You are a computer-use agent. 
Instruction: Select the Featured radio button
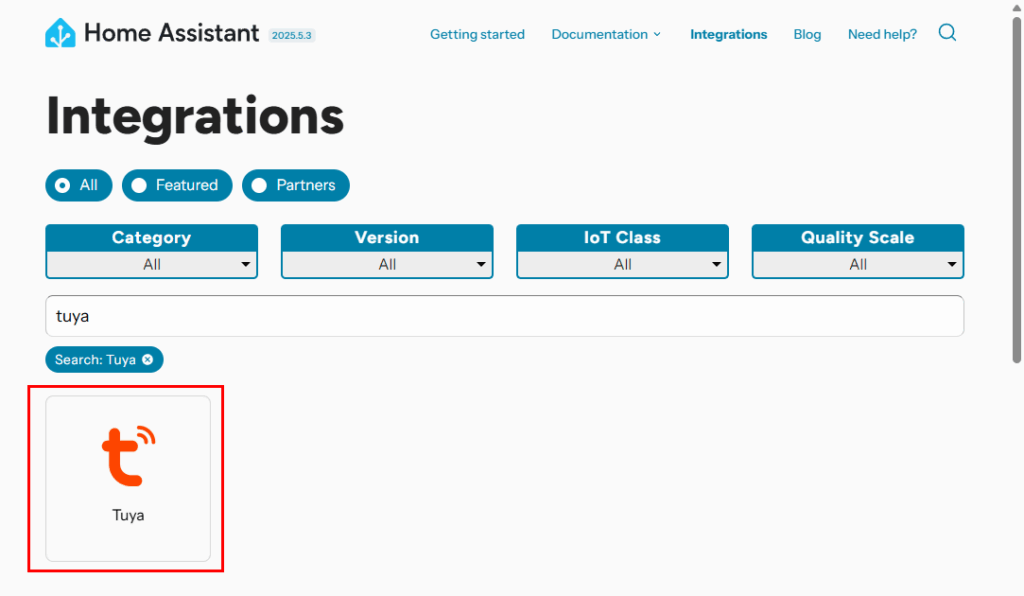[x=140, y=185]
